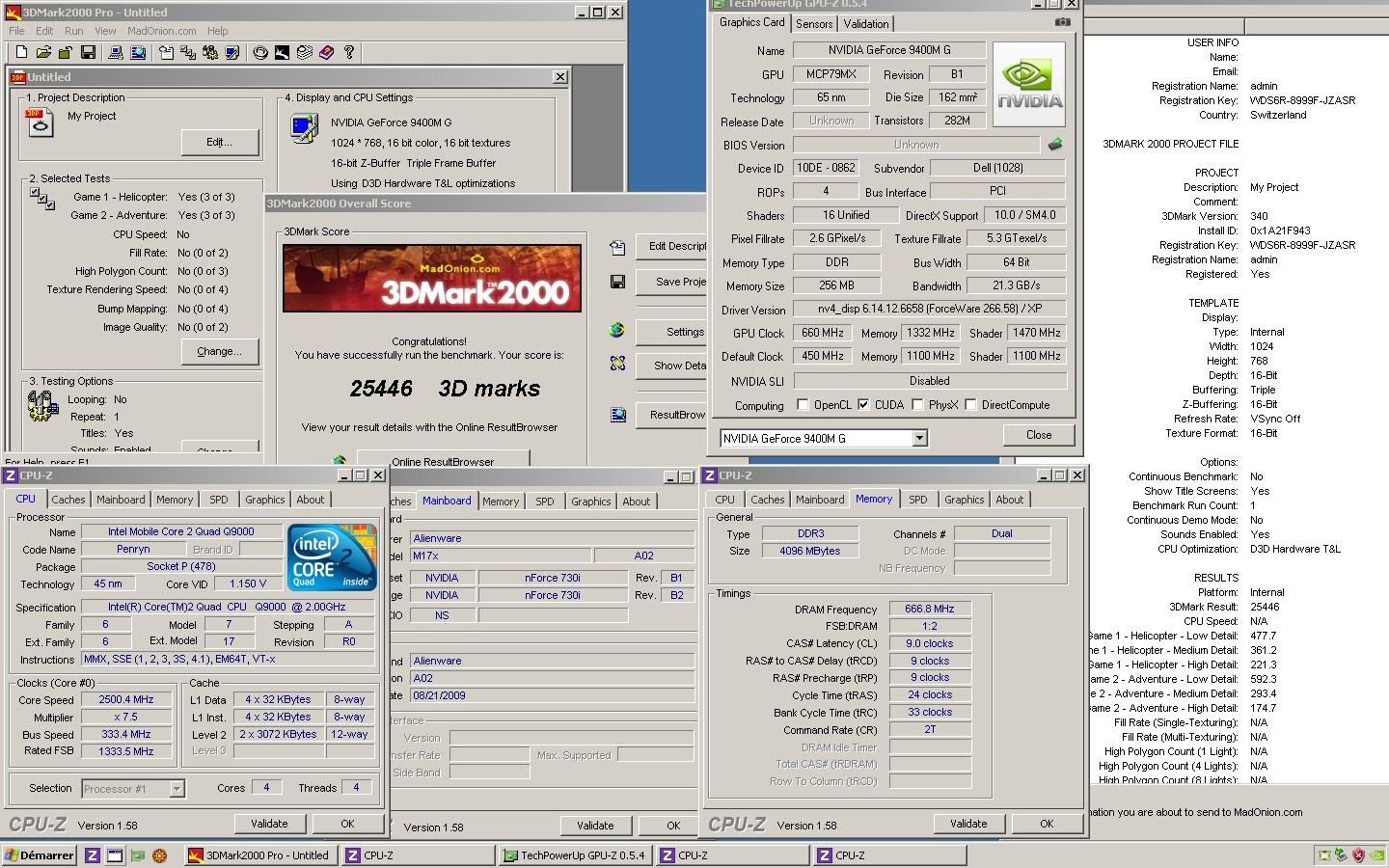Click the black demo picture toolbar icon
Viewport: 1389px width, 868px height.
point(282,52)
